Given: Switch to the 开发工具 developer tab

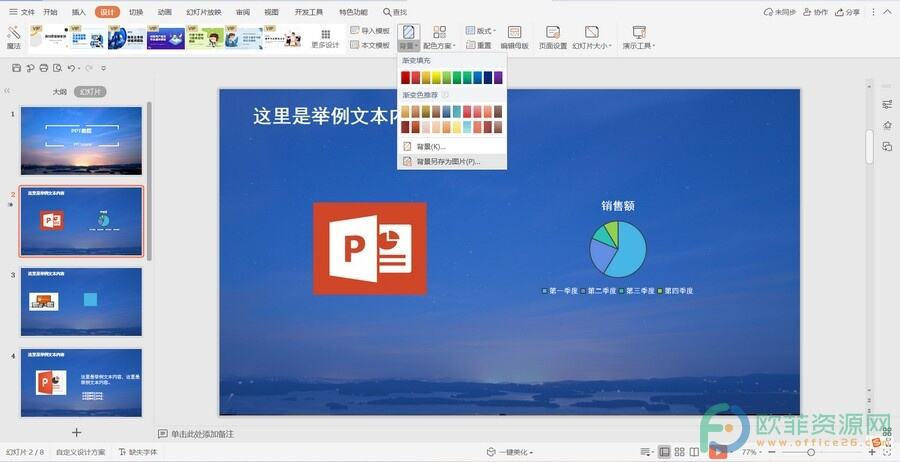Looking at the screenshot, I should pos(309,12).
